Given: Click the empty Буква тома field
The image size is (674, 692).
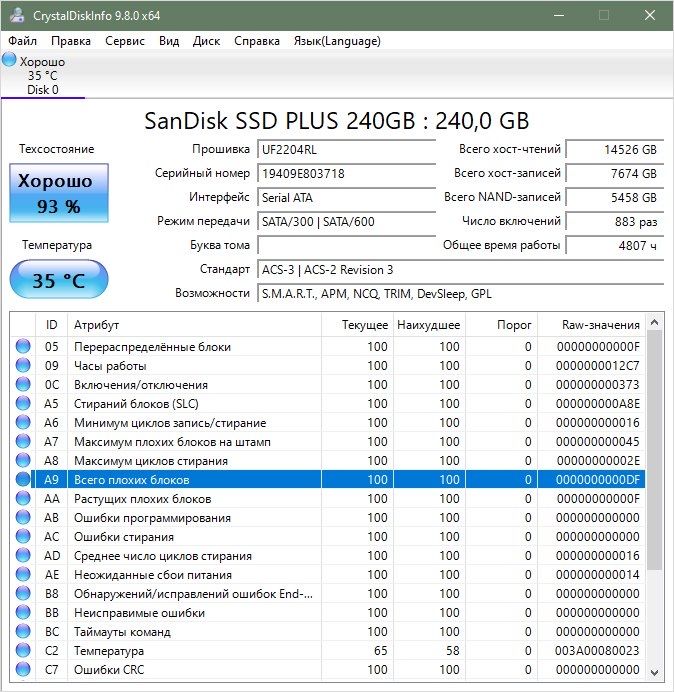Looking at the screenshot, I should 346,245.
